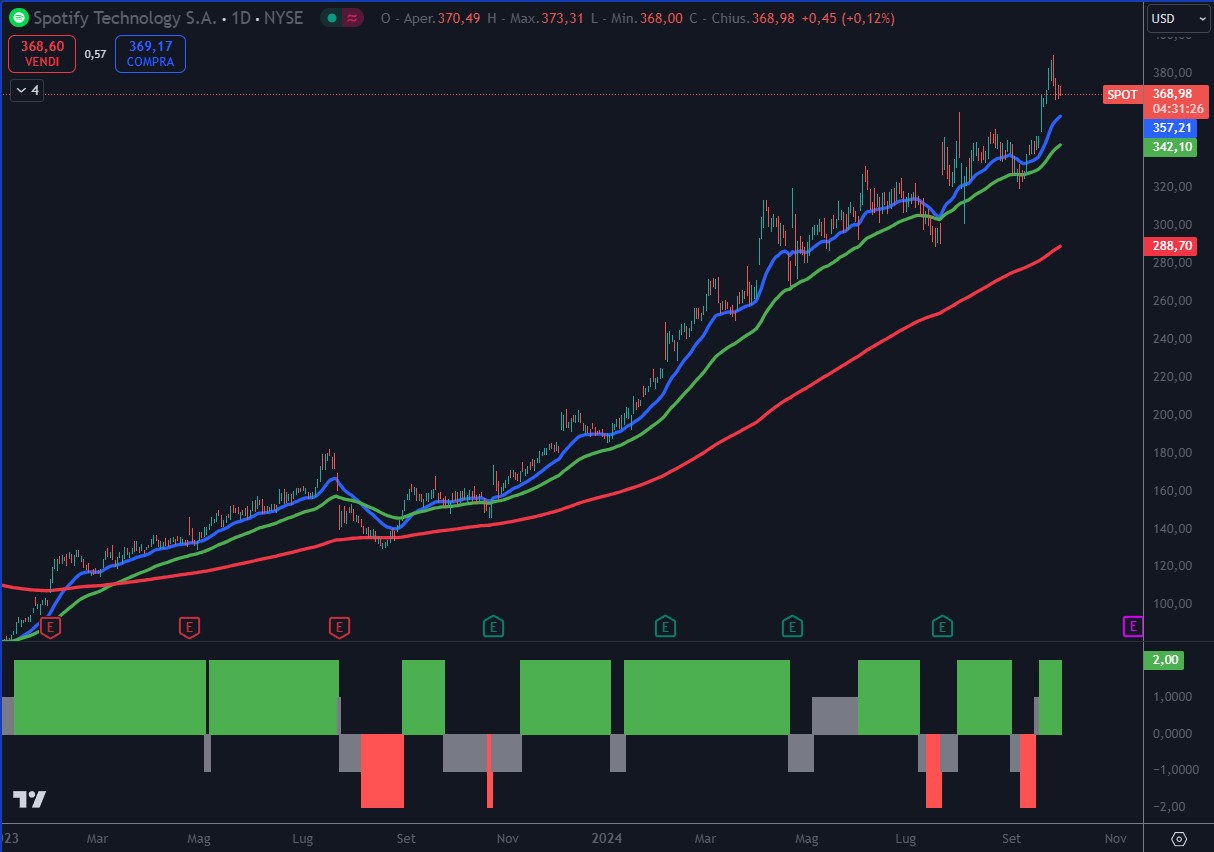Viewport: 1214px width, 852px height.
Task: Click the red SPOT price label
Action: point(1121,95)
